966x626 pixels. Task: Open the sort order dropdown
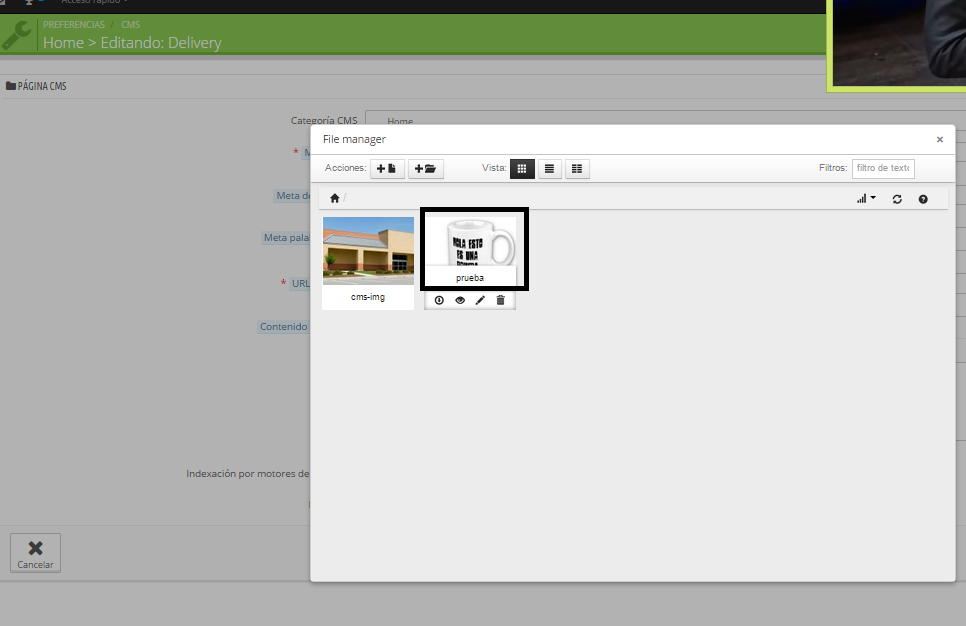click(x=865, y=199)
